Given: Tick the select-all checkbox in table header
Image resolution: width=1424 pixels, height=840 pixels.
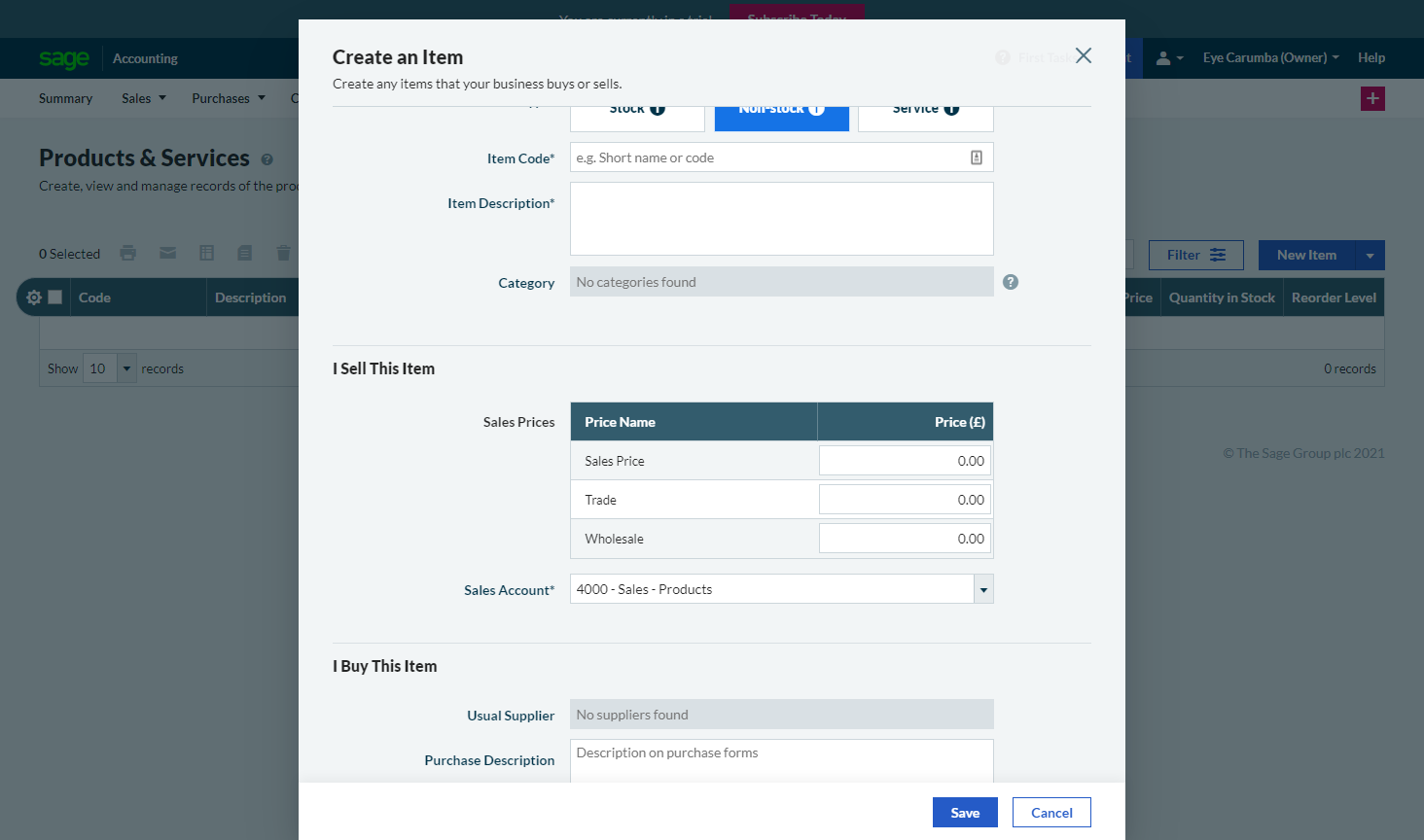Looking at the screenshot, I should tap(55, 297).
